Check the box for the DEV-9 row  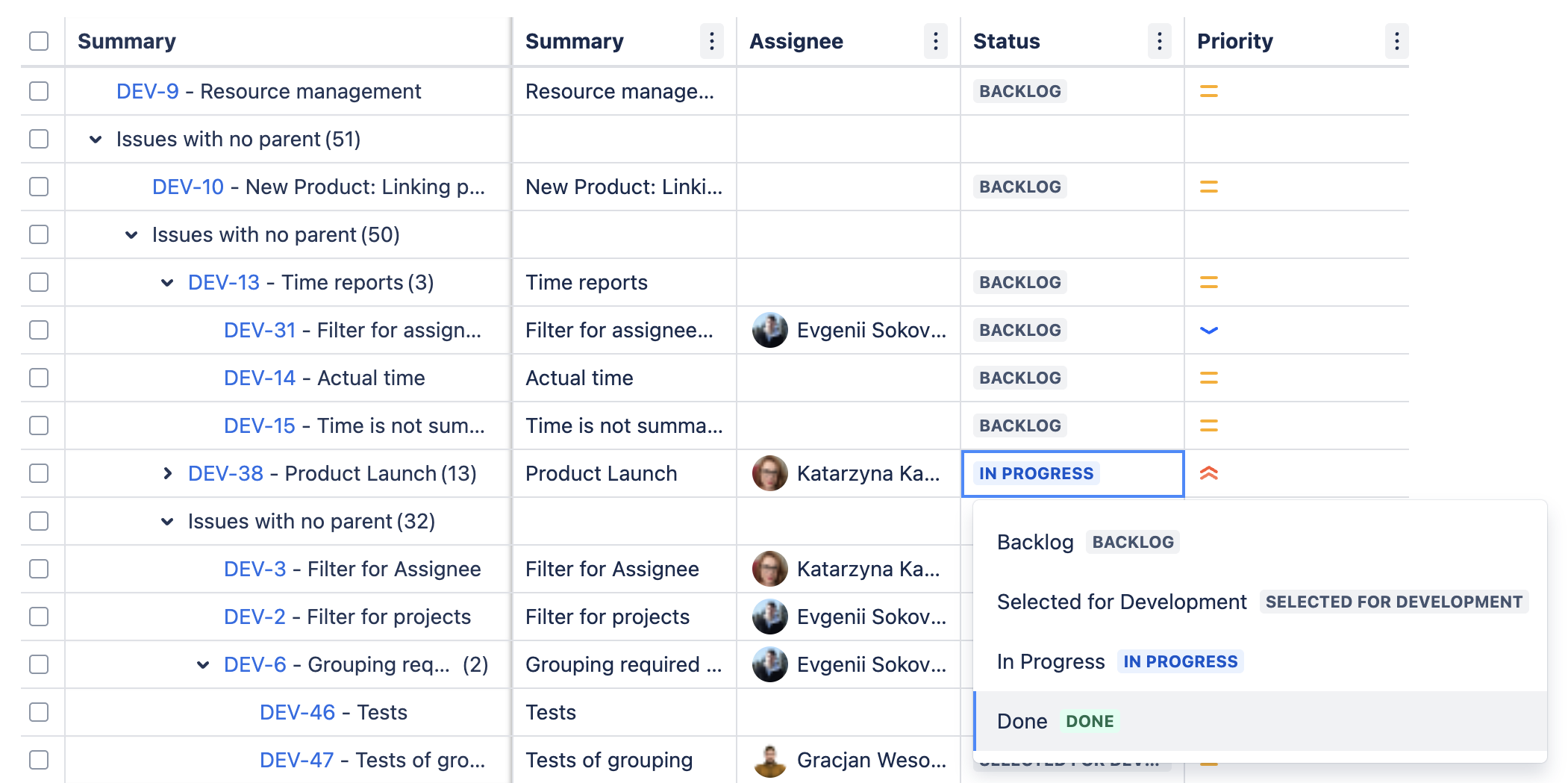coord(39,91)
